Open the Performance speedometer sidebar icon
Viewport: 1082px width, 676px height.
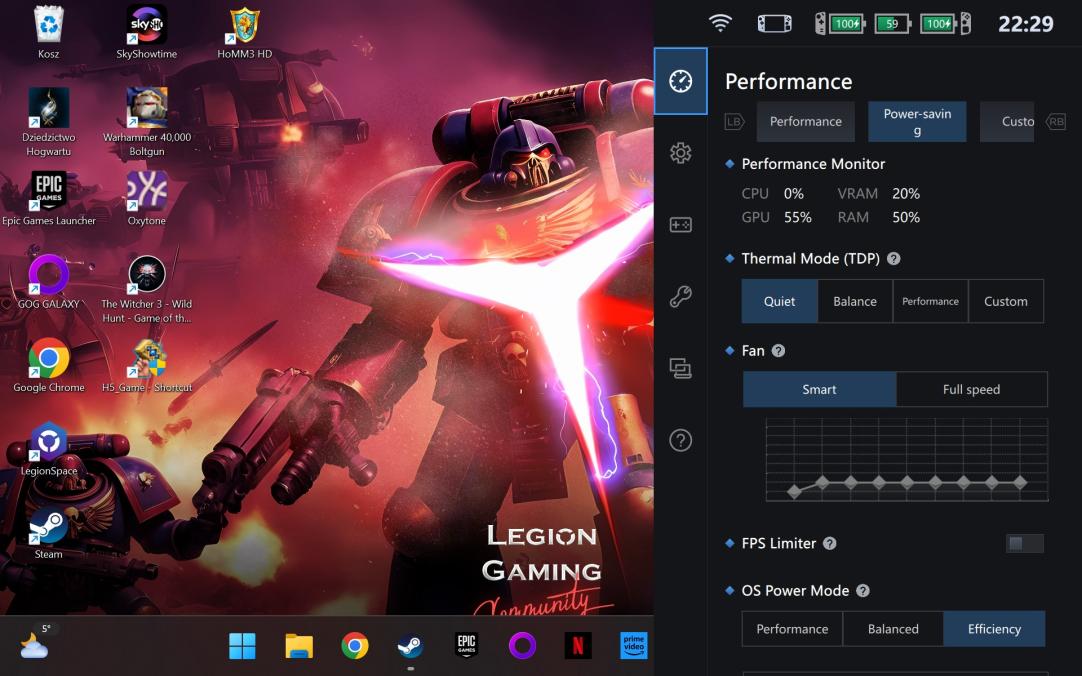coord(681,81)
